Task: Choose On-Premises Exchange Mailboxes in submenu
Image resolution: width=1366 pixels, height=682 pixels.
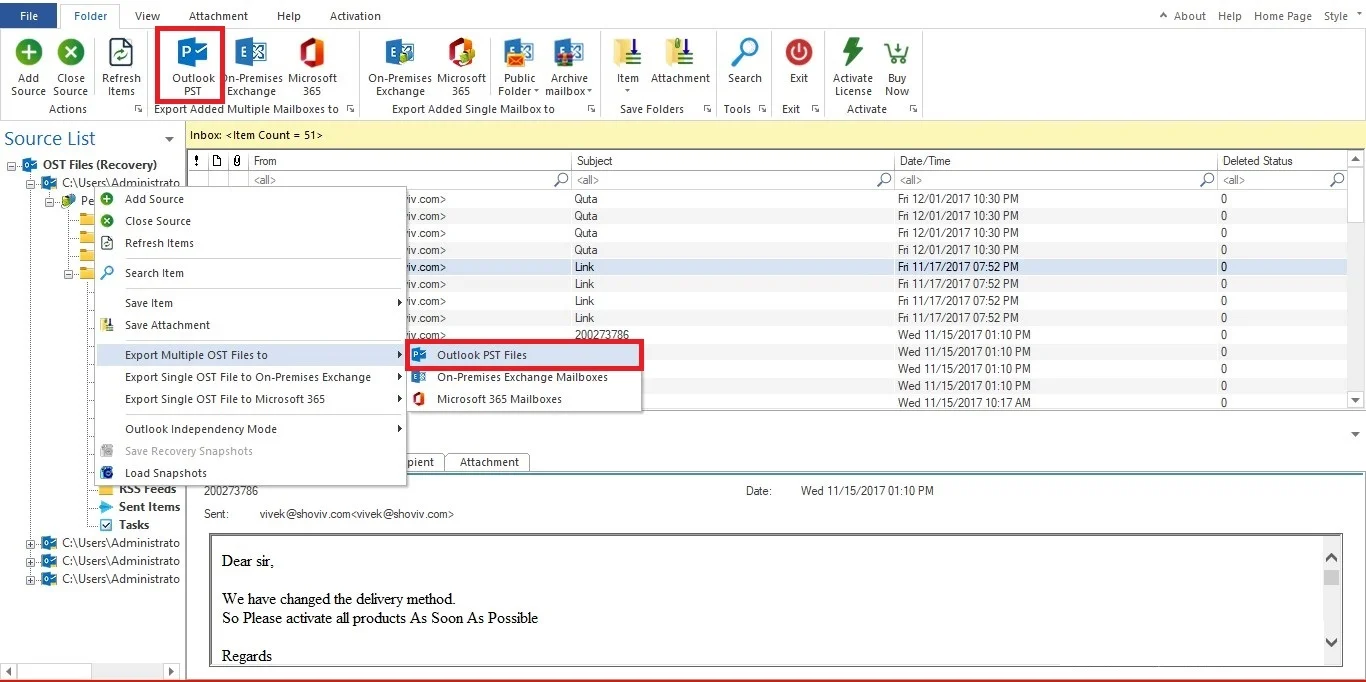Action: [x=524, y=377]
